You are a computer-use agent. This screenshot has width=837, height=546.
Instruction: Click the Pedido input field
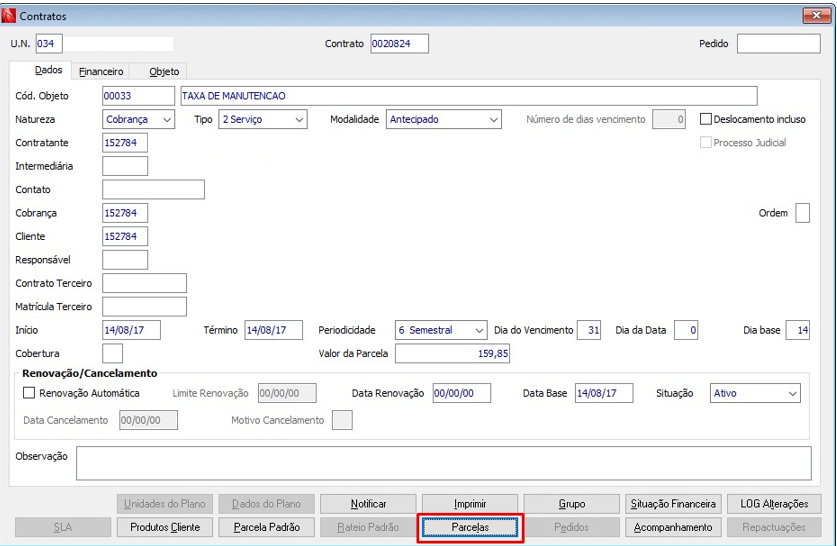[778, 44]
